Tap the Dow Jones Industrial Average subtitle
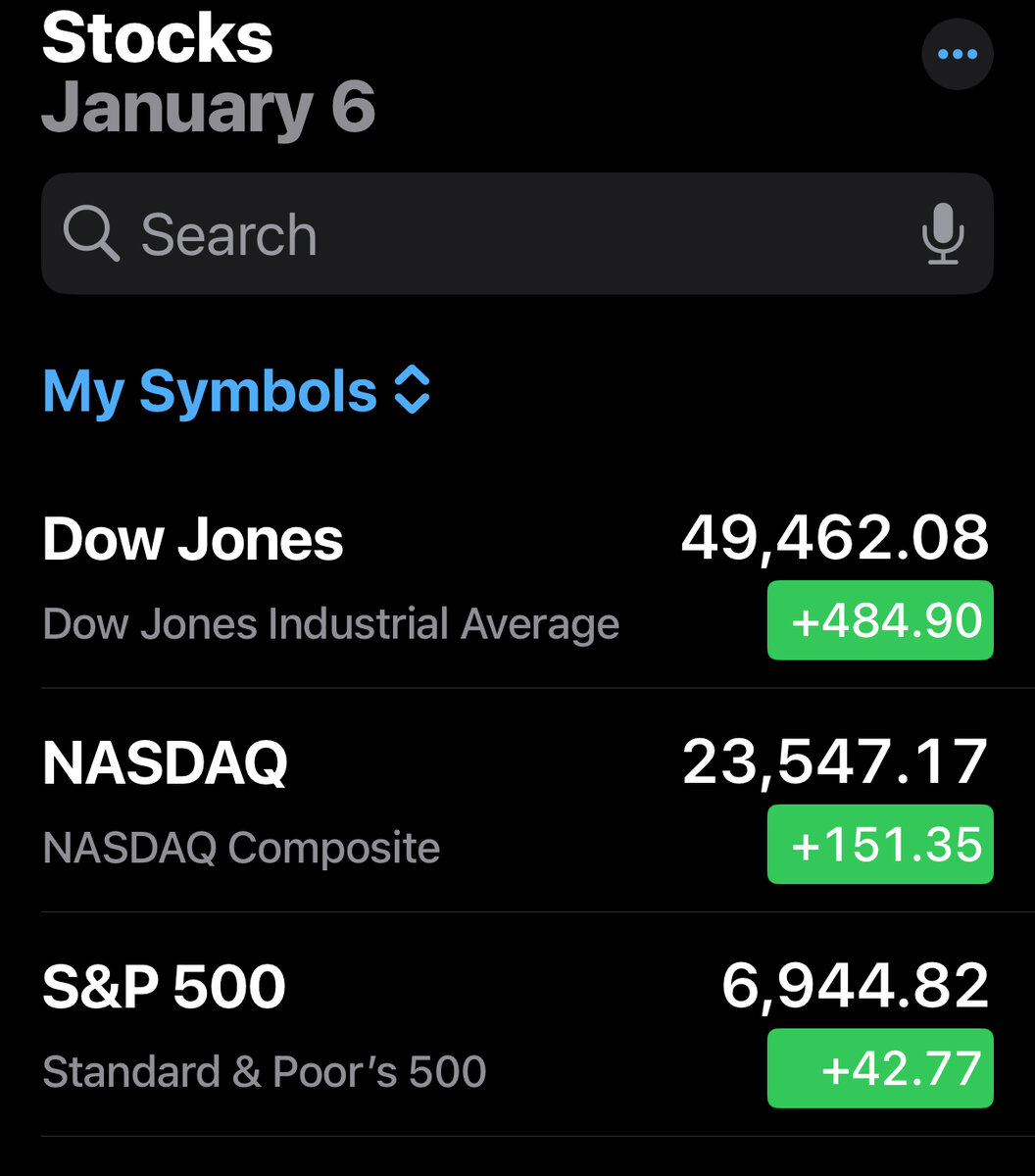 pyautogui.click(x=331, y=624)
